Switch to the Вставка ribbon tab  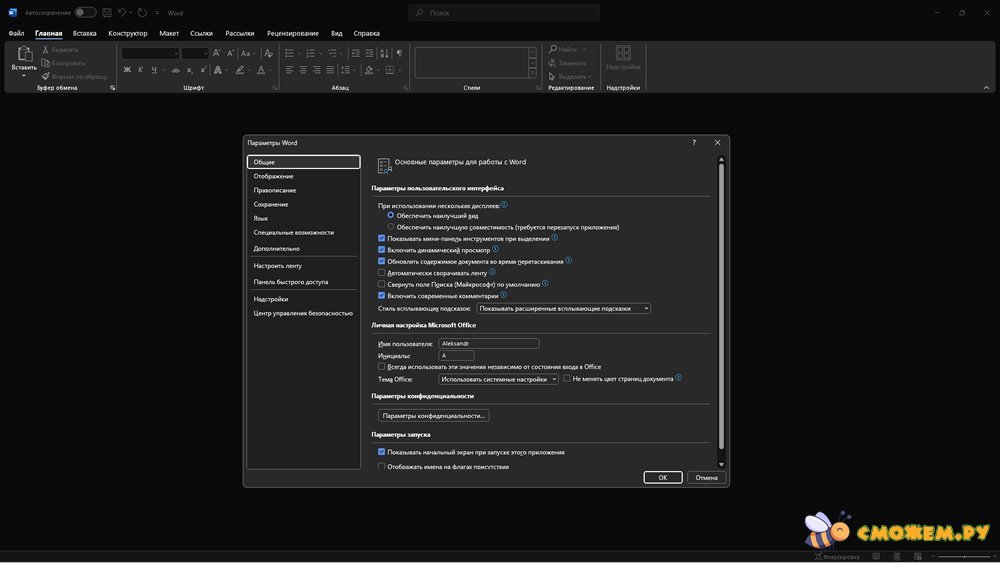click(x=85, y=33)
